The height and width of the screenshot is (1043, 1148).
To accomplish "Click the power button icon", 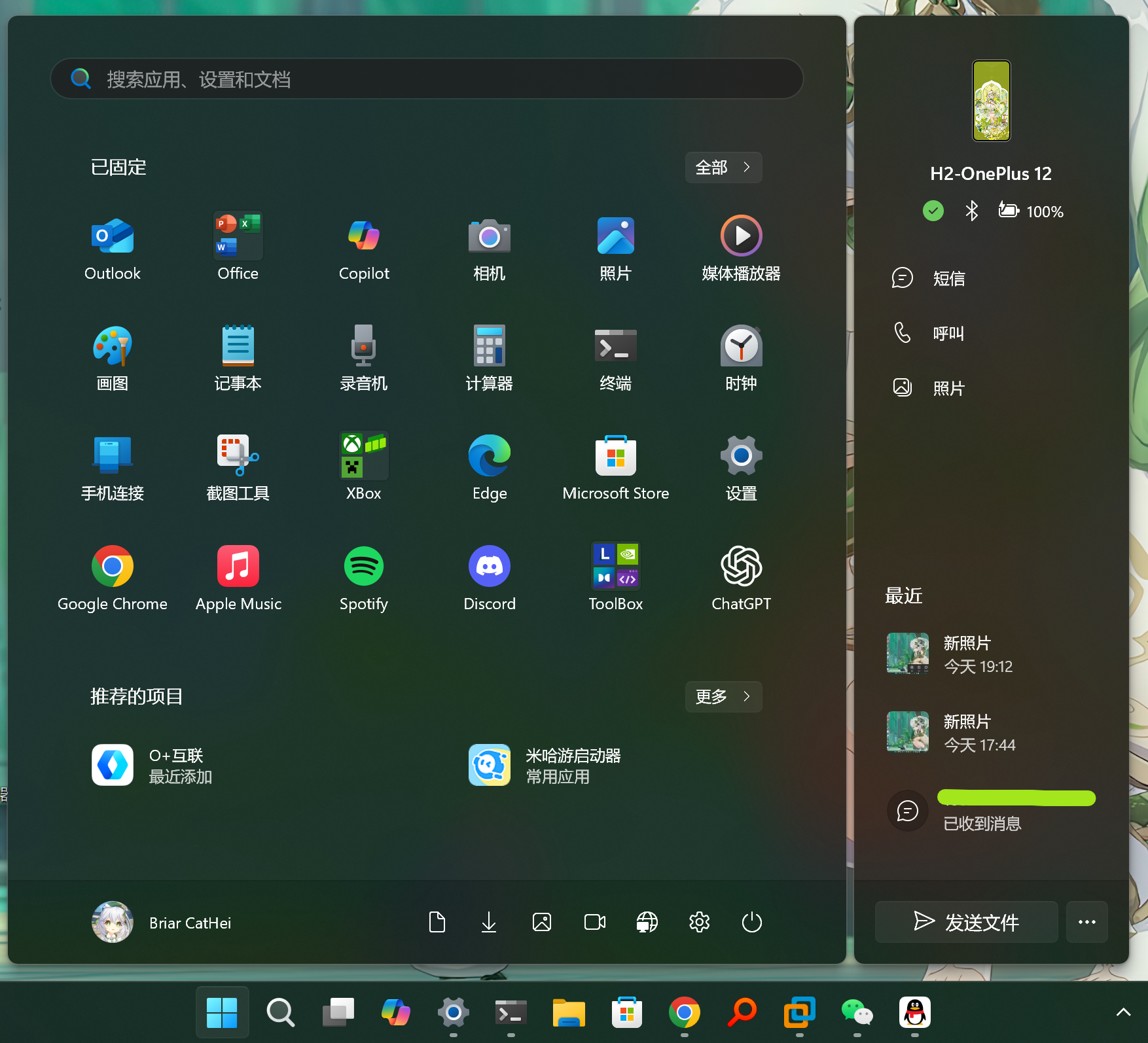I will pos(752,922).
